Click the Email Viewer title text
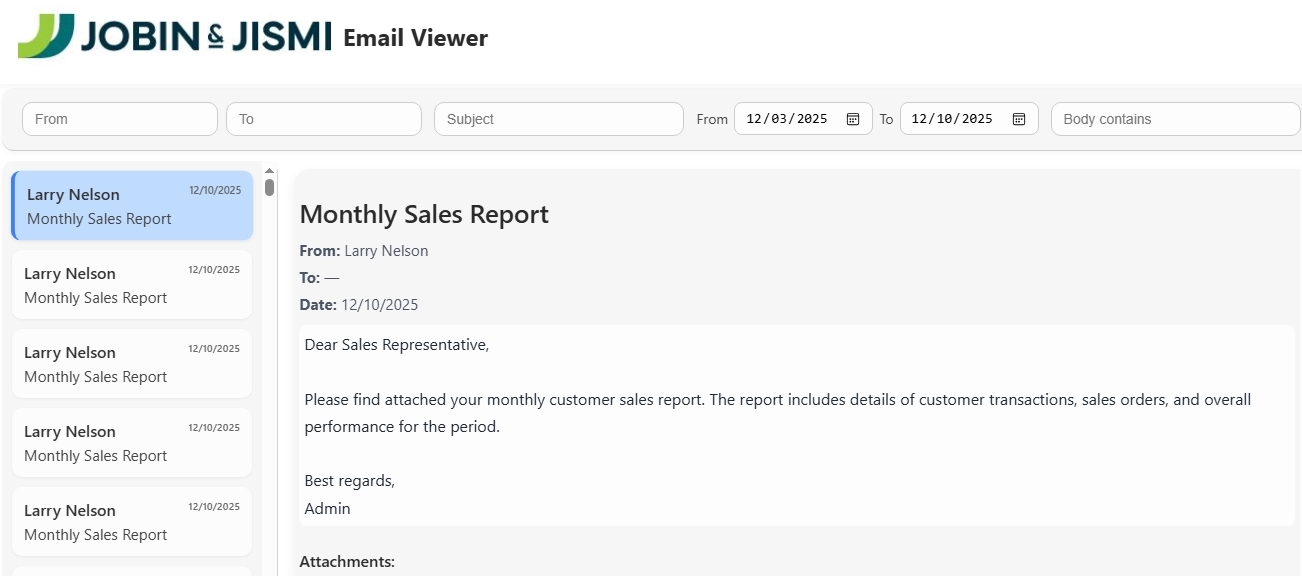 point(415,38)
